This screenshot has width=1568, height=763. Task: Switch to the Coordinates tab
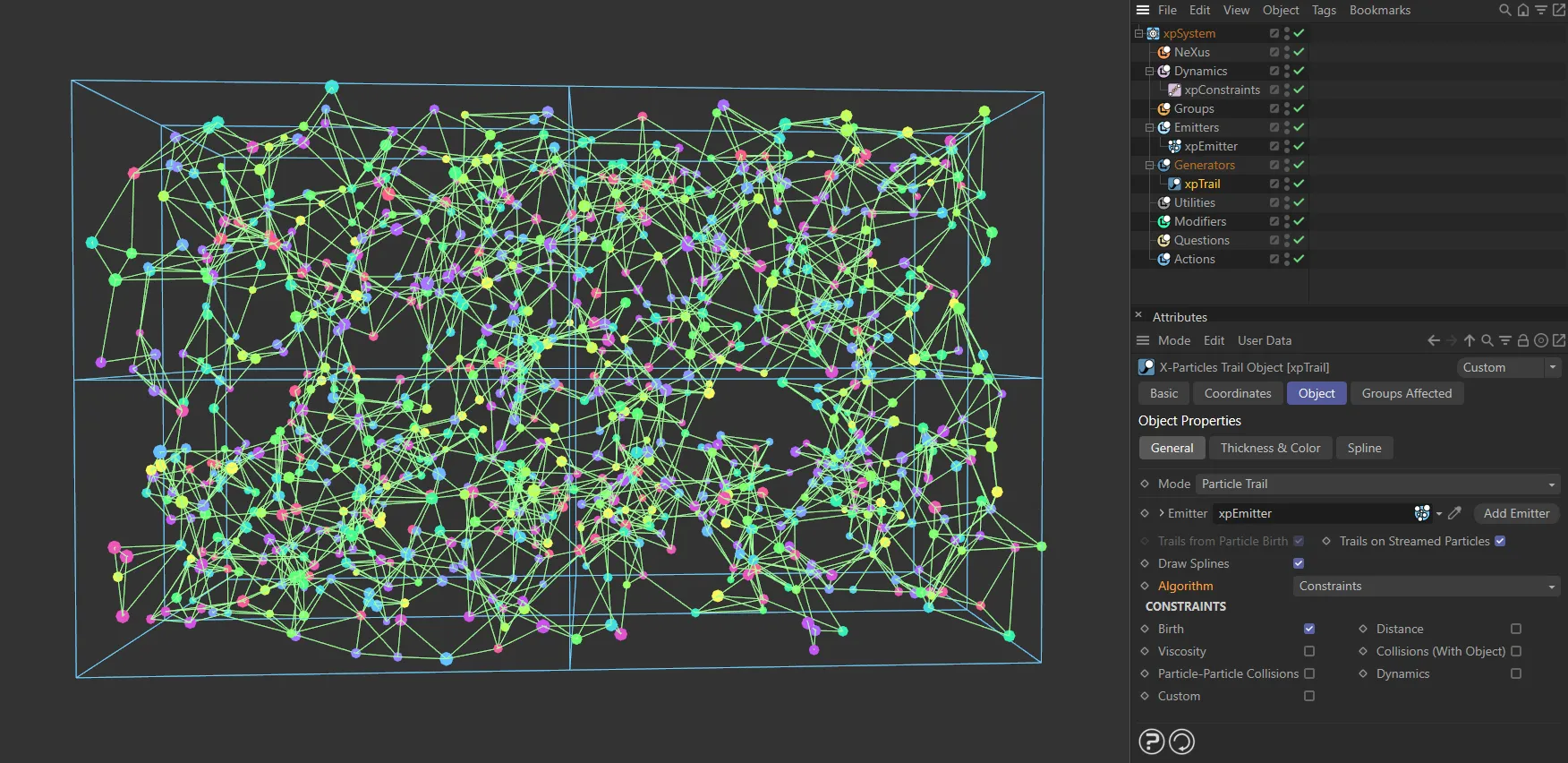tap(1238, 393)
